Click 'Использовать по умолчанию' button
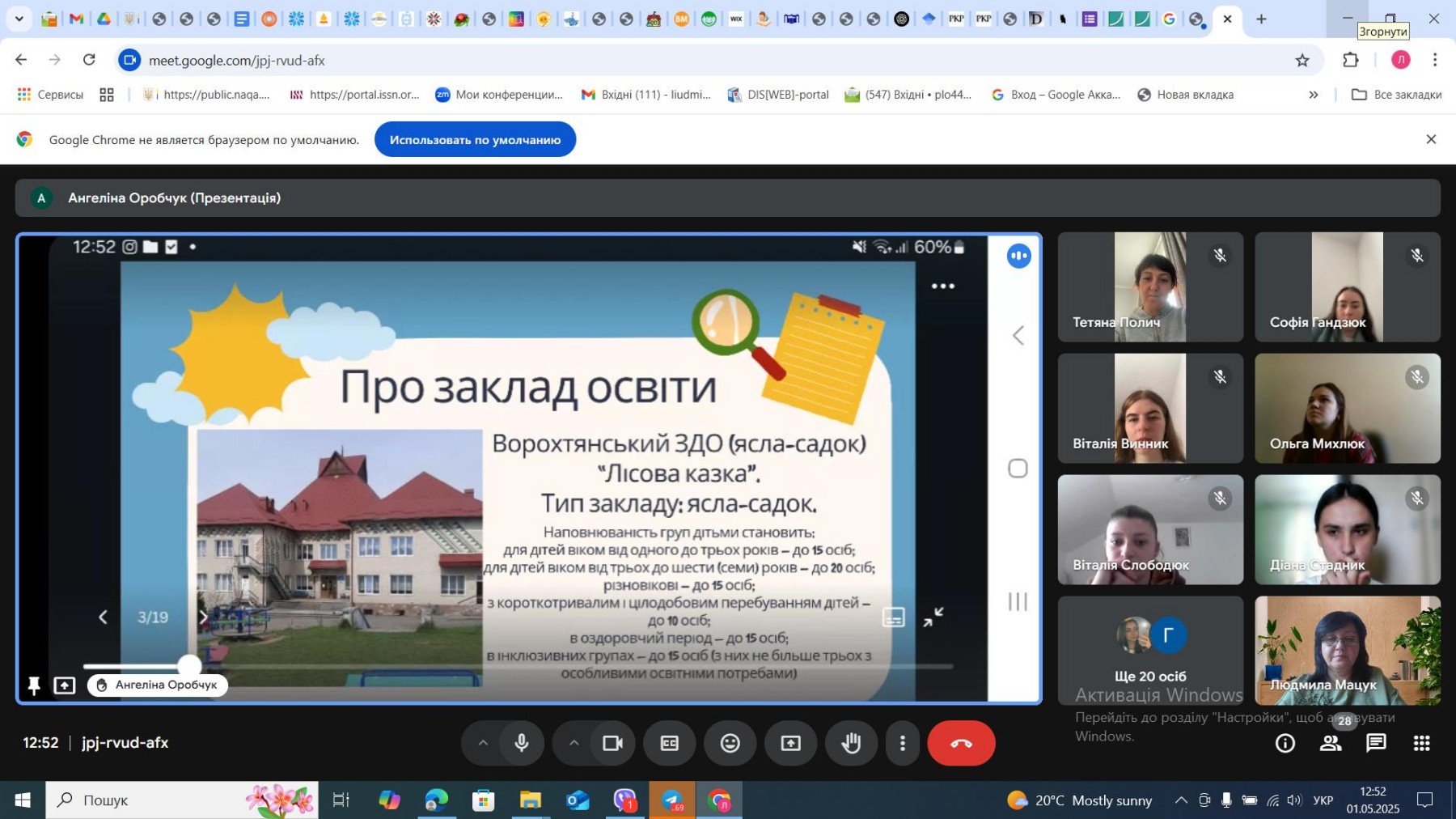This screenshot has width=1456, height=819. click(475, 140)
